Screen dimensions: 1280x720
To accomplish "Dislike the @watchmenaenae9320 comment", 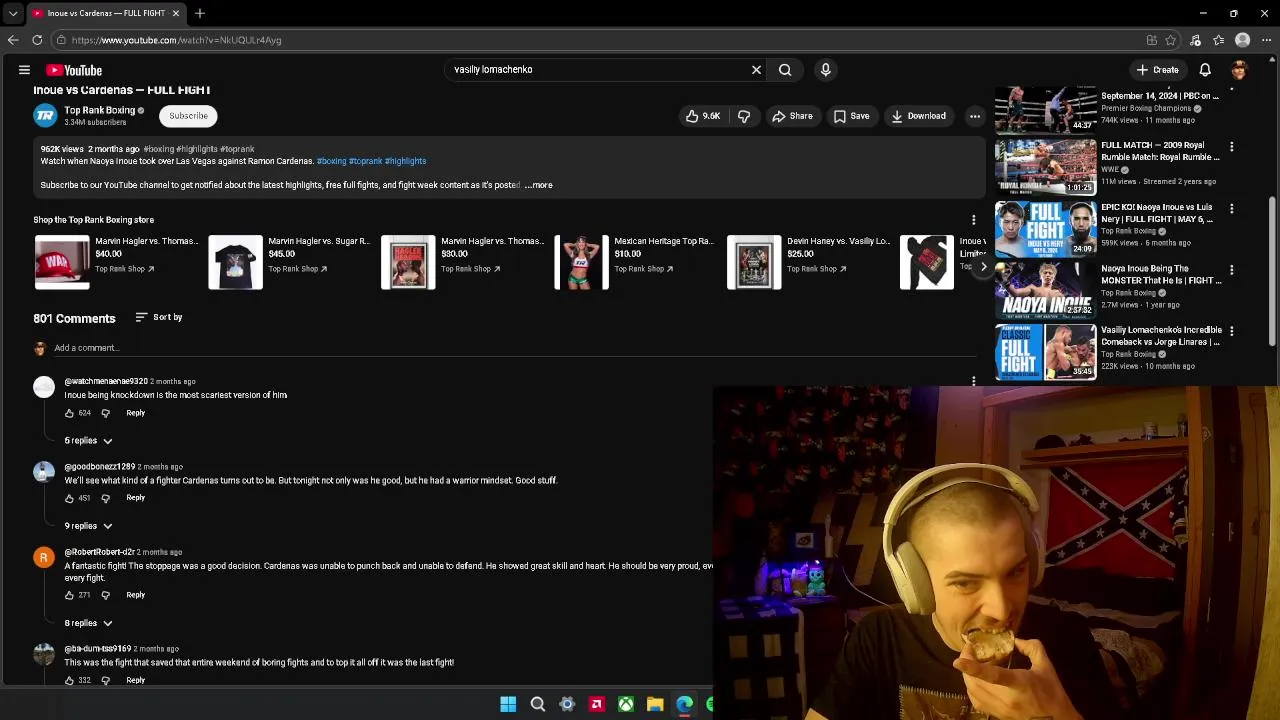I will [105, 413].
